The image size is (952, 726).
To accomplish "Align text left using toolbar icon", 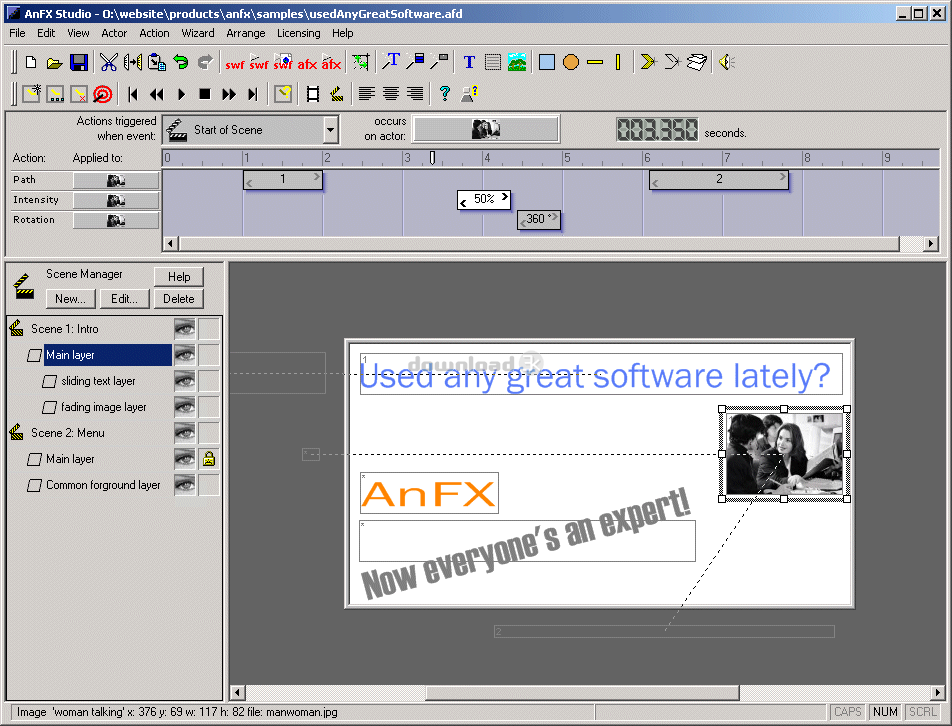I will point(366,93).
